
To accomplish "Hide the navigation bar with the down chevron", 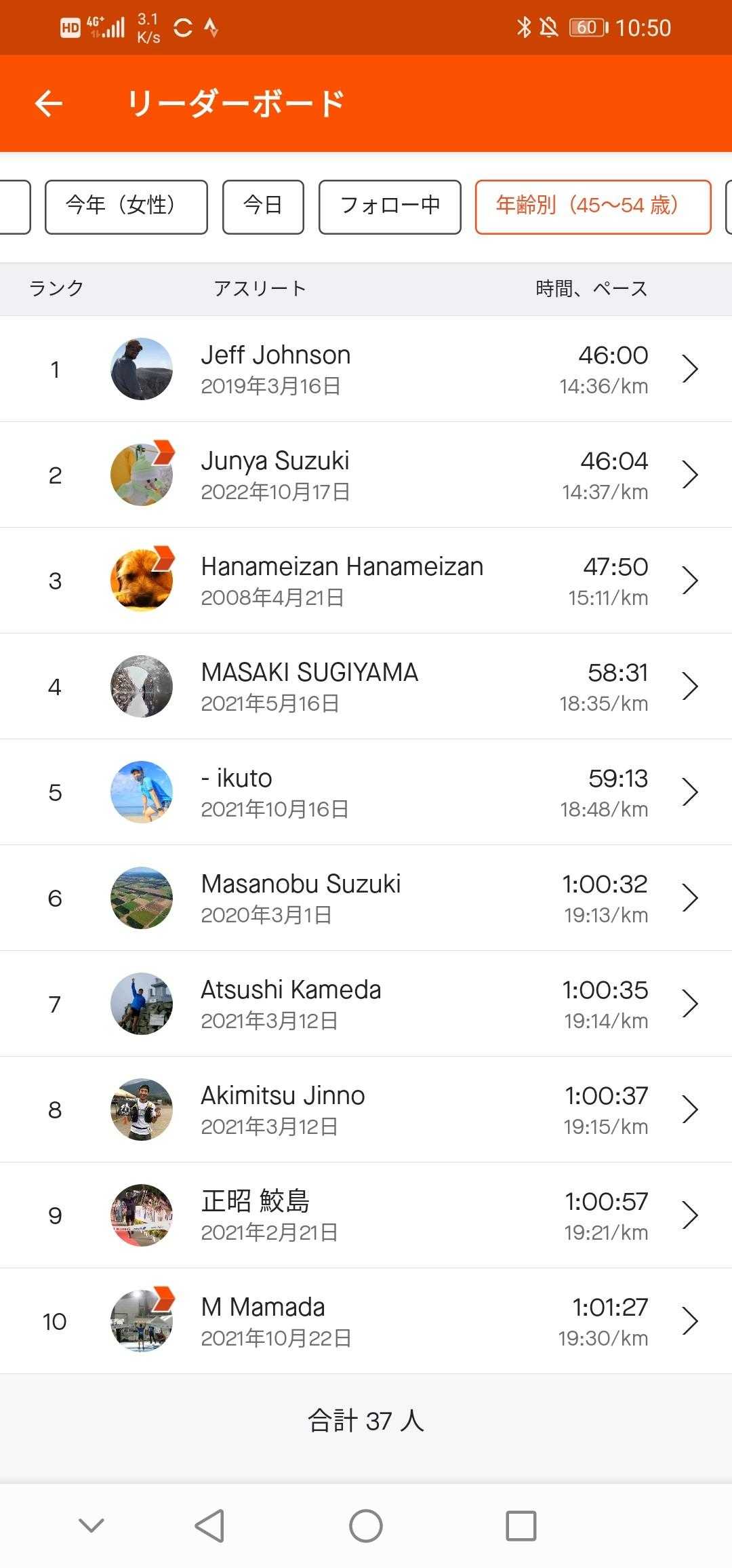I will point(91,1526).
